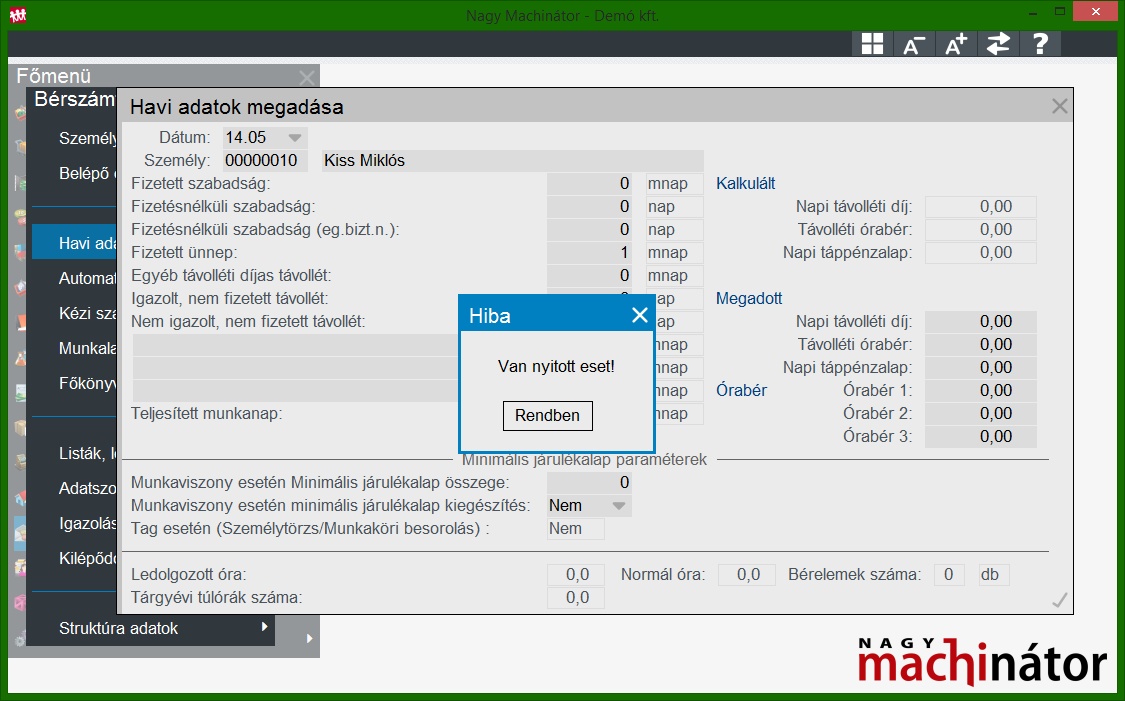Click the Kiss Miklós name field
Image resolution: width=1125 pixels, height=701 pixels.
pos(512,161)
